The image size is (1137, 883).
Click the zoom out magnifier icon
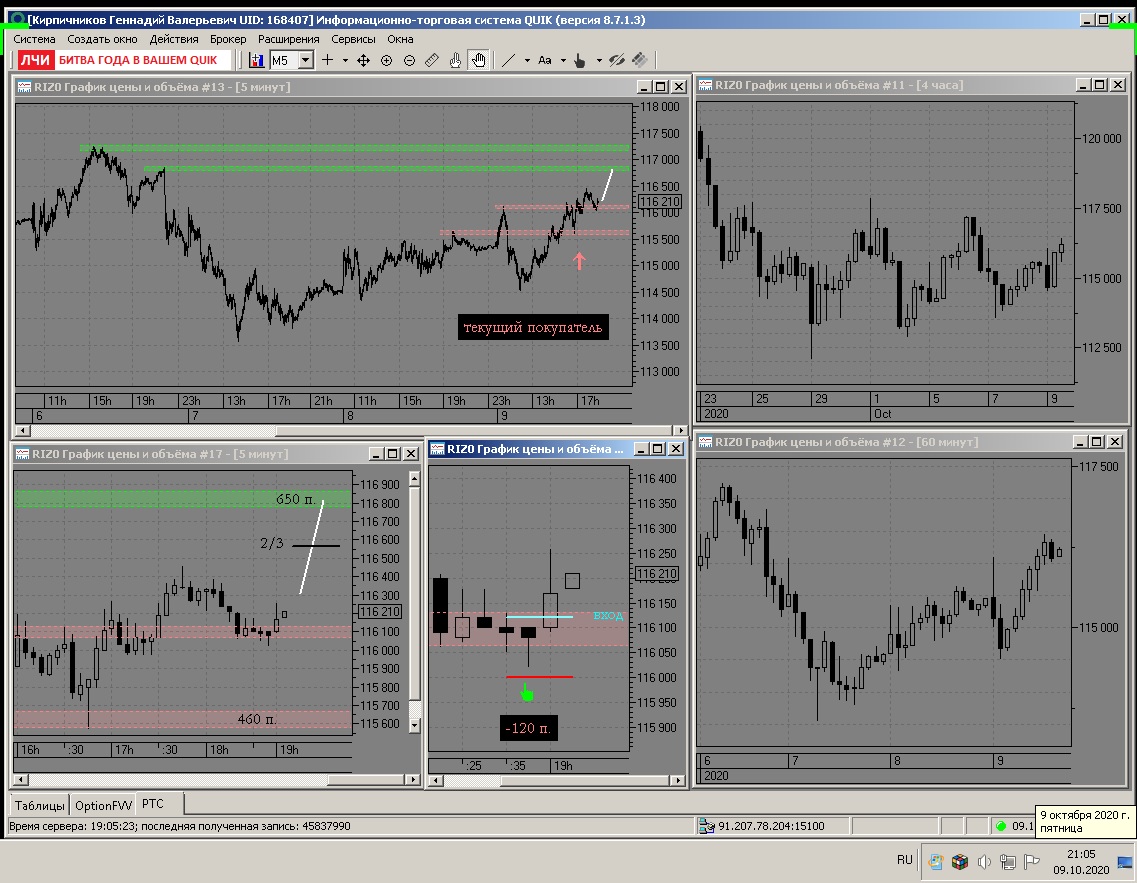409,60
